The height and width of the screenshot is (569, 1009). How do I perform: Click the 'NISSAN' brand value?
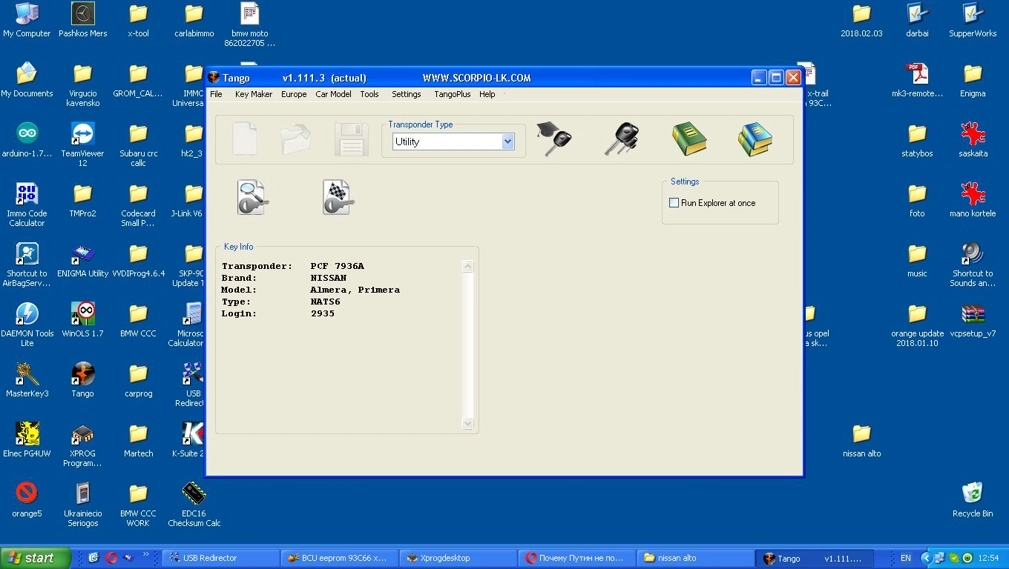click(x=328, y=277)
